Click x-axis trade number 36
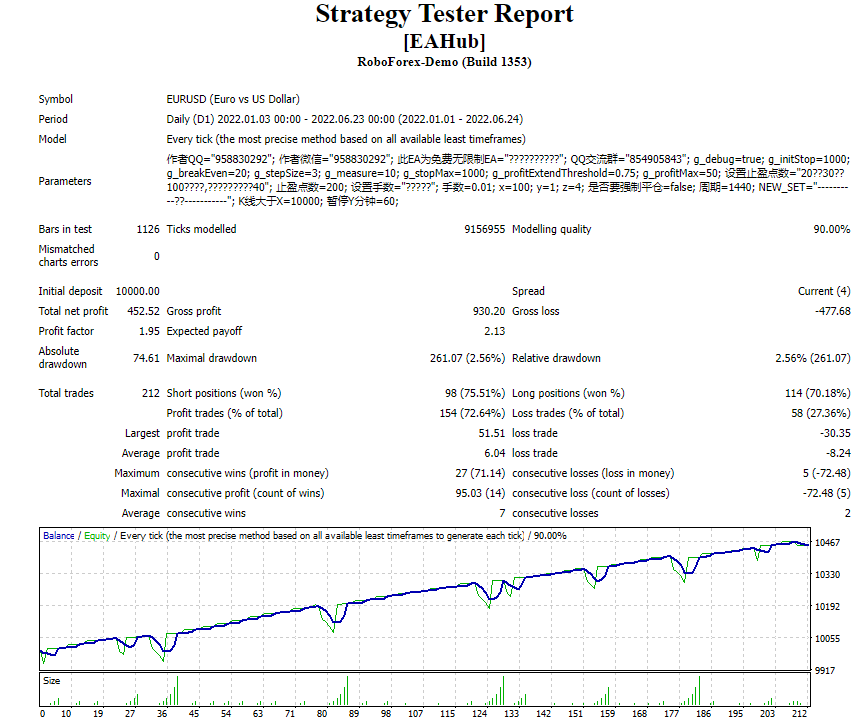The height and width of the screenshot is (724, 862). point(162,714)
